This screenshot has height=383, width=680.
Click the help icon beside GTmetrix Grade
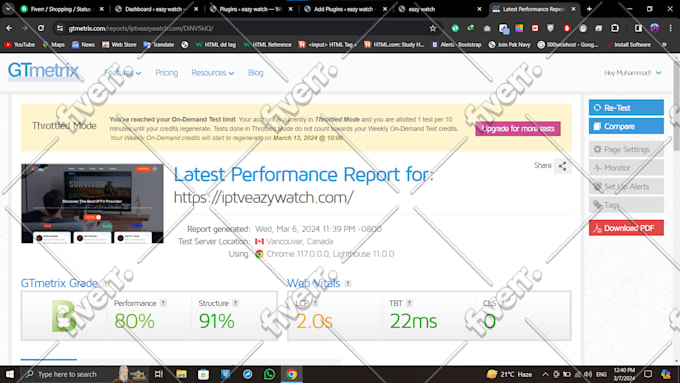[x=106, y=284]
